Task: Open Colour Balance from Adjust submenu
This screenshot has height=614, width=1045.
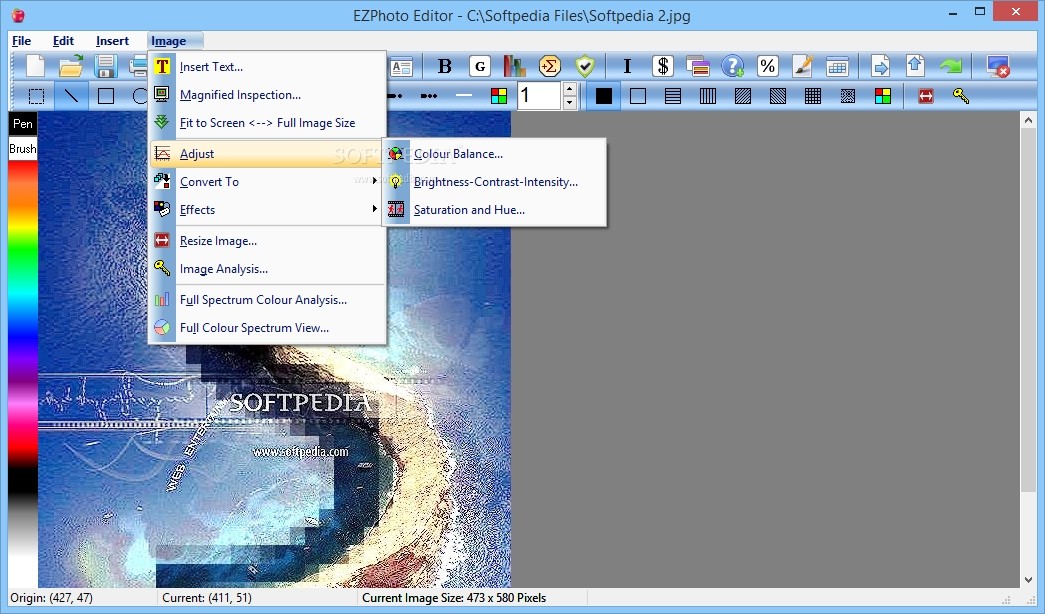Action: pyautogui.click(x=494, y=153)
